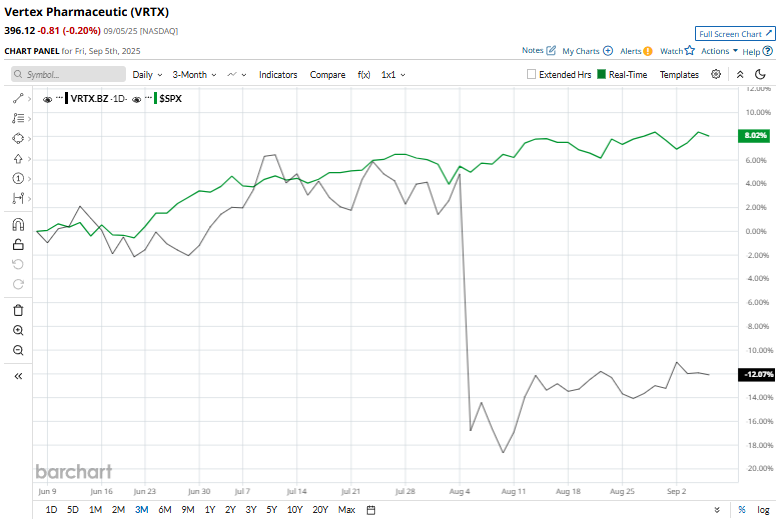Select the 1M time range
The image size is (777, 522).
click(x=96, y=510)
